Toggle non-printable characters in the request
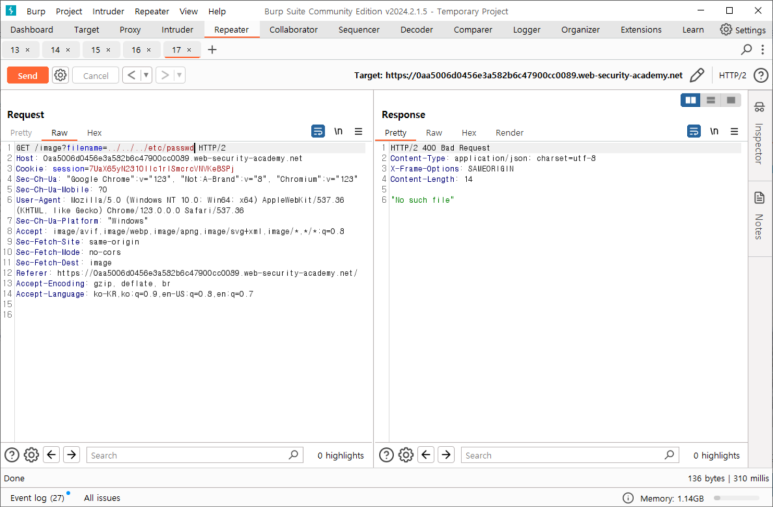 pyautogui.click(x=338, y=131)
